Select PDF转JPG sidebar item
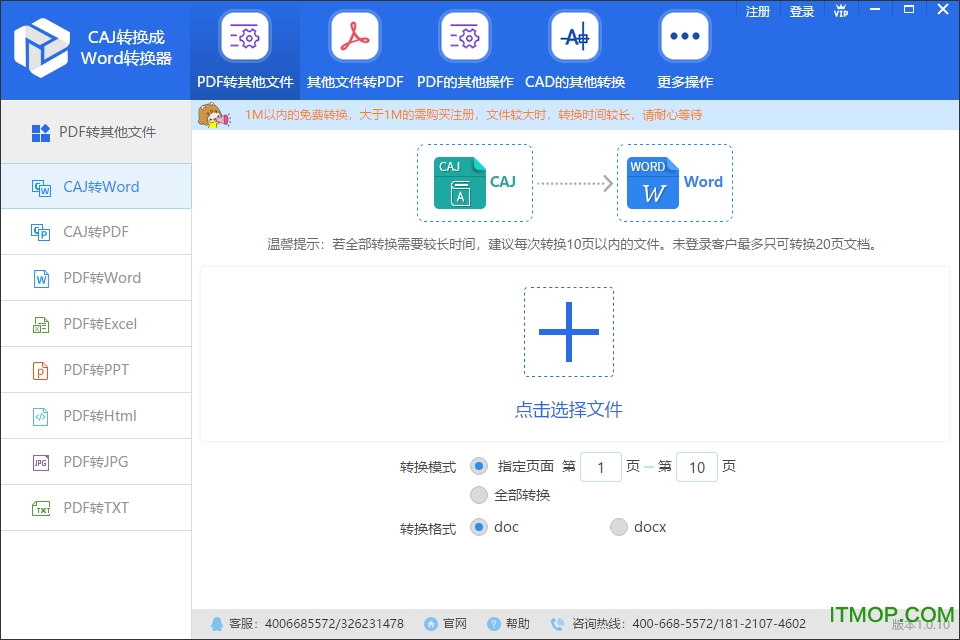 [96, 462]
